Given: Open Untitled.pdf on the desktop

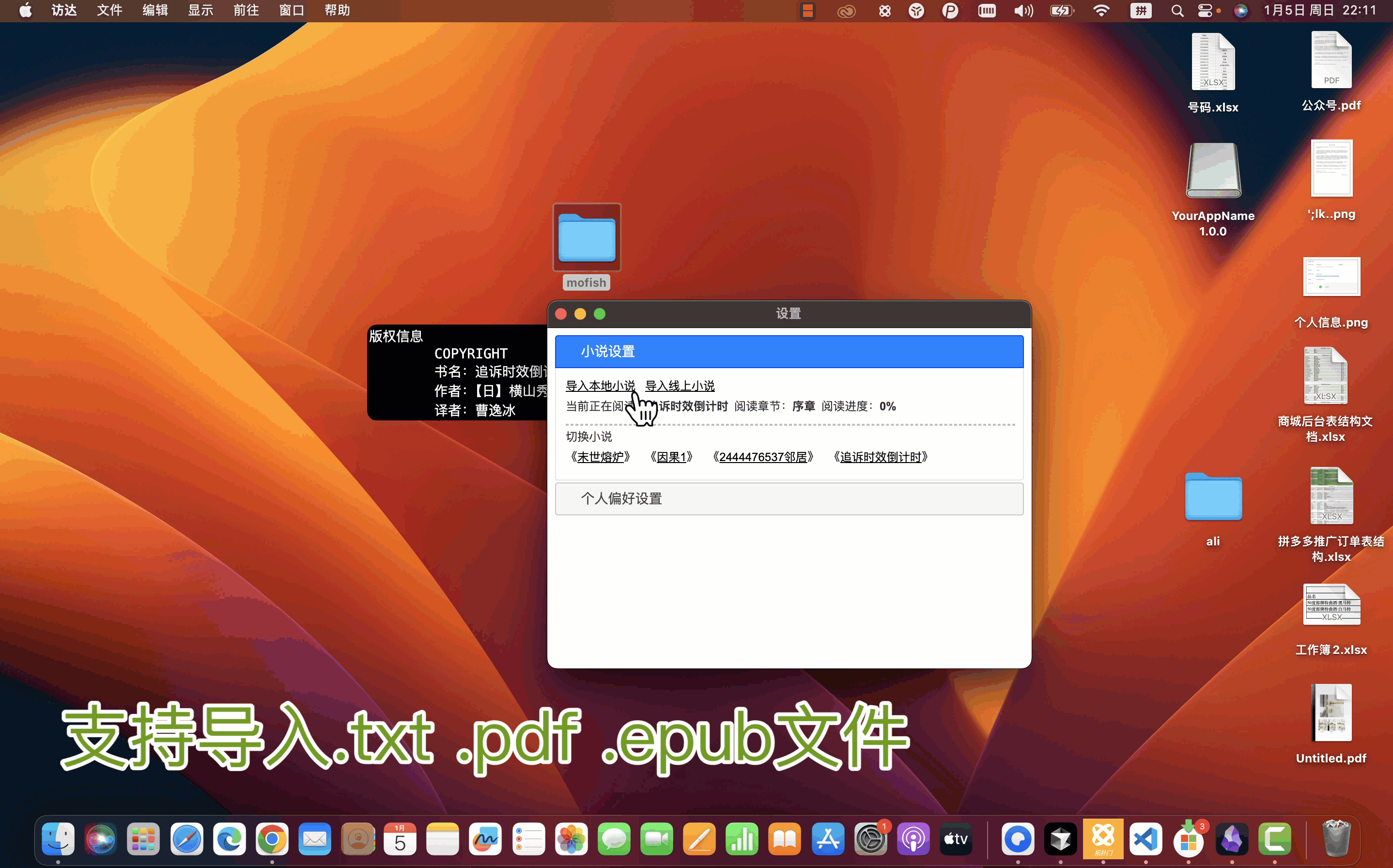Looking at the screenshot, I should pyautogui.click(x=1331, y=713).
